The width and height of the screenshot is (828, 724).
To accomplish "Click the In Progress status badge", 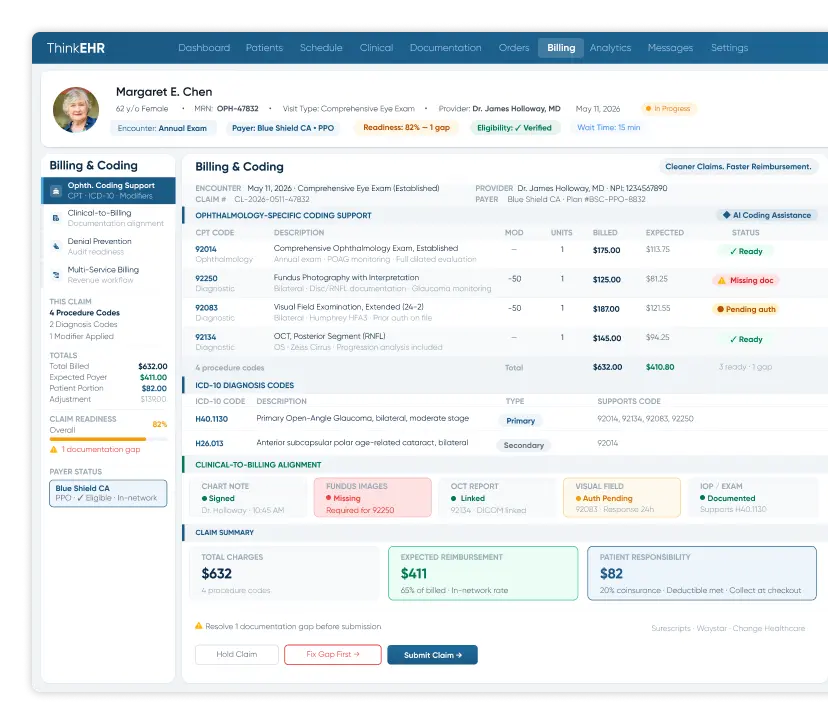I will click(668, 108).
